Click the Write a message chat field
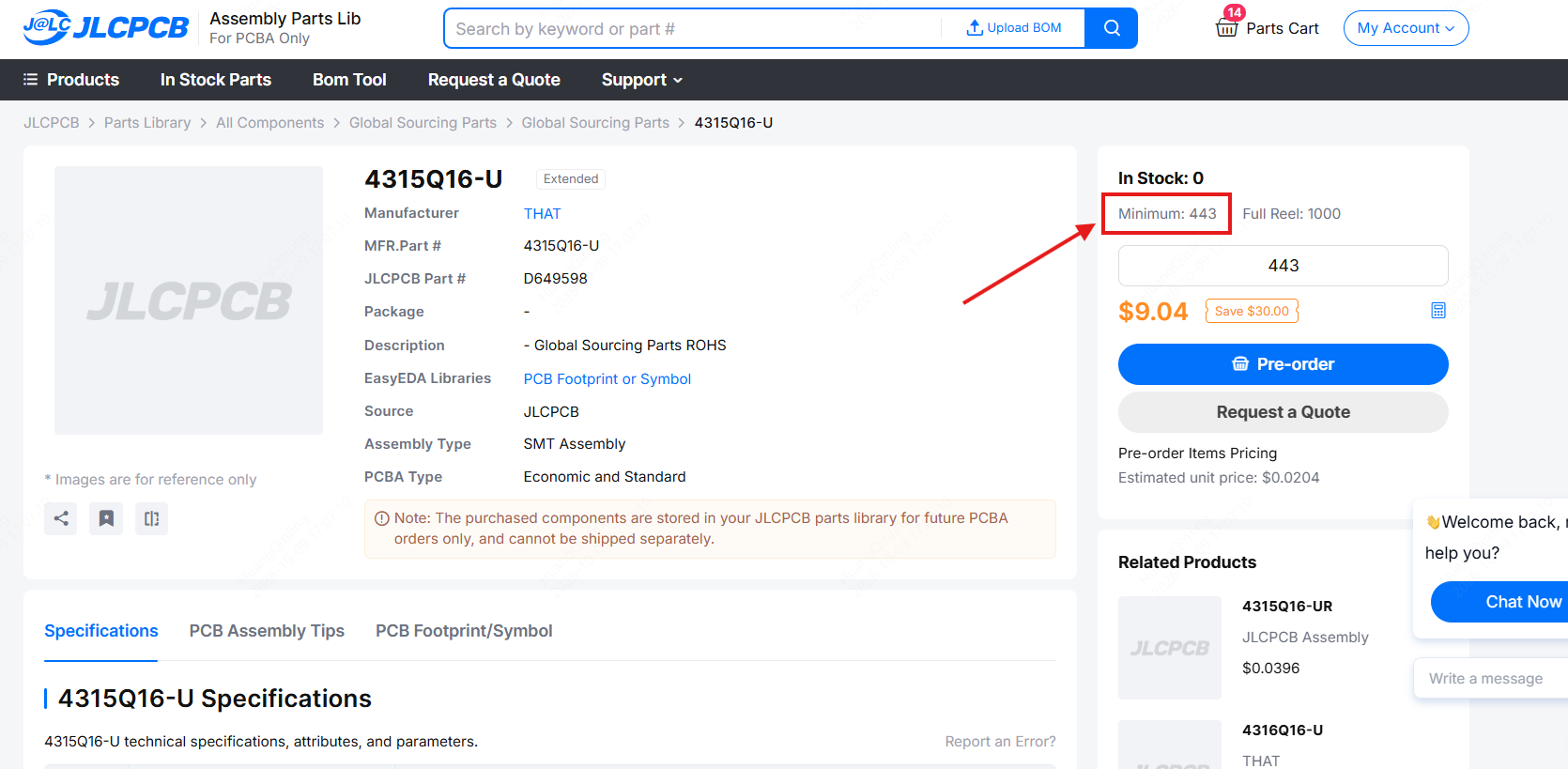Image resolution: width=1568 pixels, height=769 pixels. (1491, 678)
